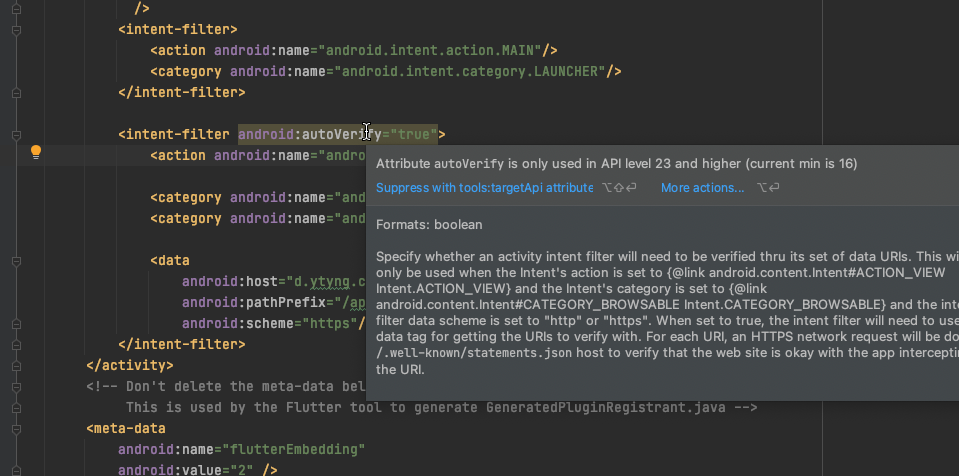Click 'Formats: boolean' text in tooltip
Viewport: 959px width, 476px height.
coord(429,225)
